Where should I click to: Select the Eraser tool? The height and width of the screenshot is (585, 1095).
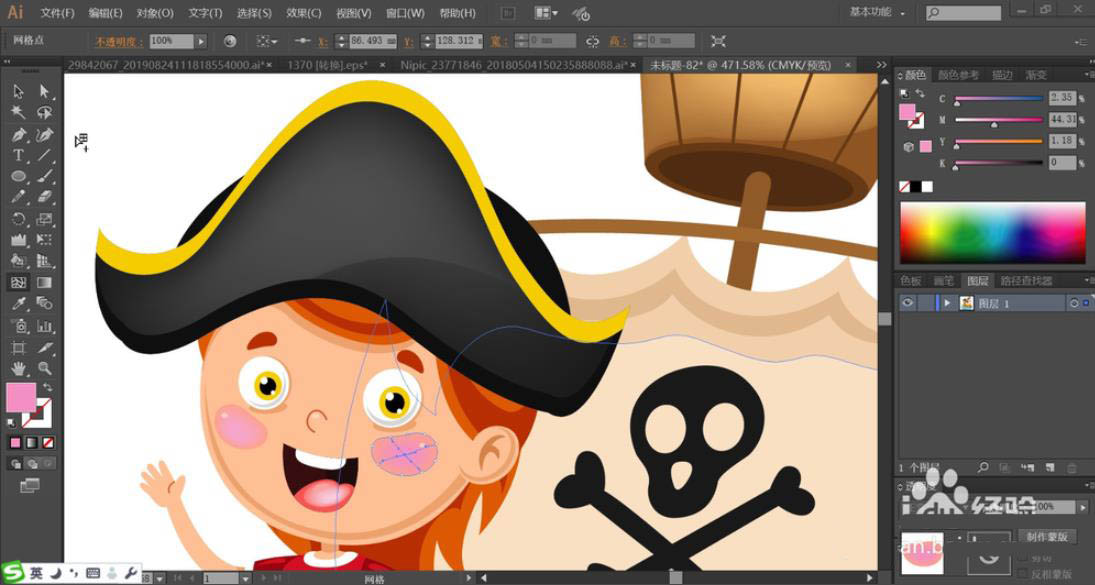(44, 198)
